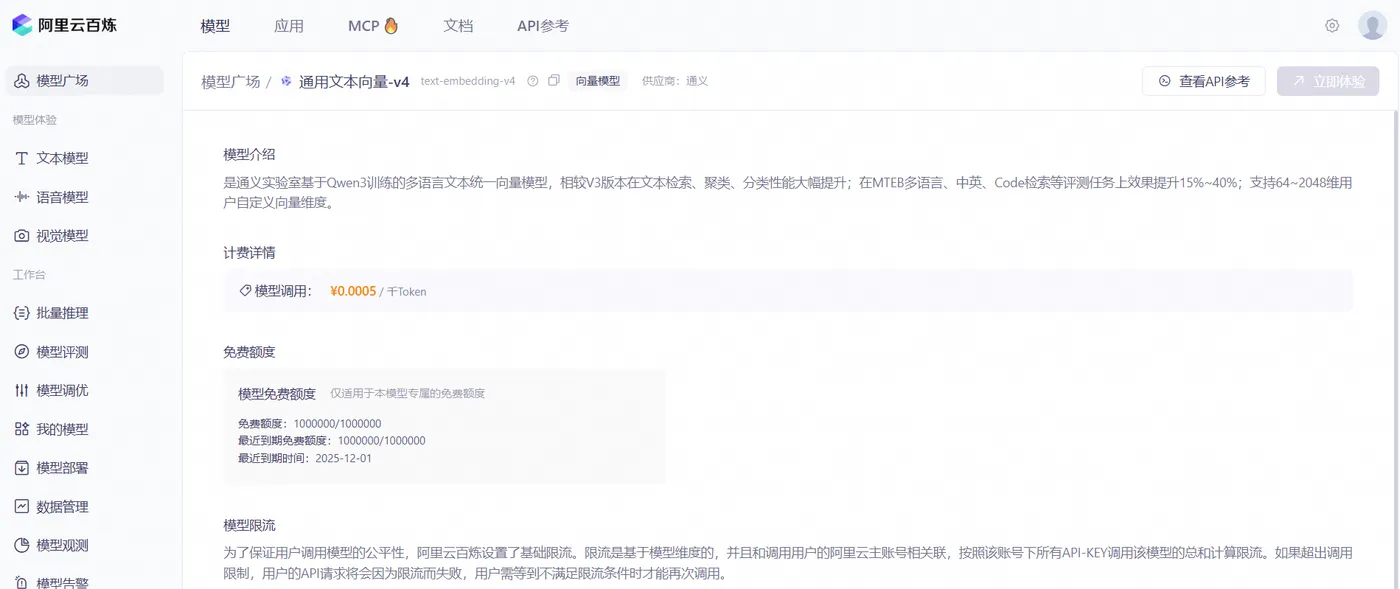Screen dimensions: 1400x589
Task: Click the 模型观测 pie-chart icon
Action: pyautogui.click(x=22, y=545)
